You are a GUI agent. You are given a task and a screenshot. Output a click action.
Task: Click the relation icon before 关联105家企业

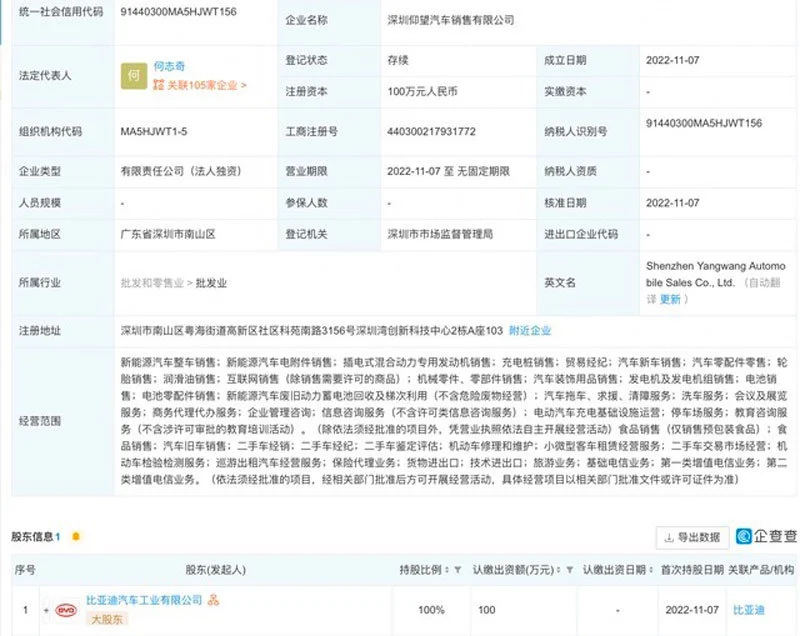159,85
